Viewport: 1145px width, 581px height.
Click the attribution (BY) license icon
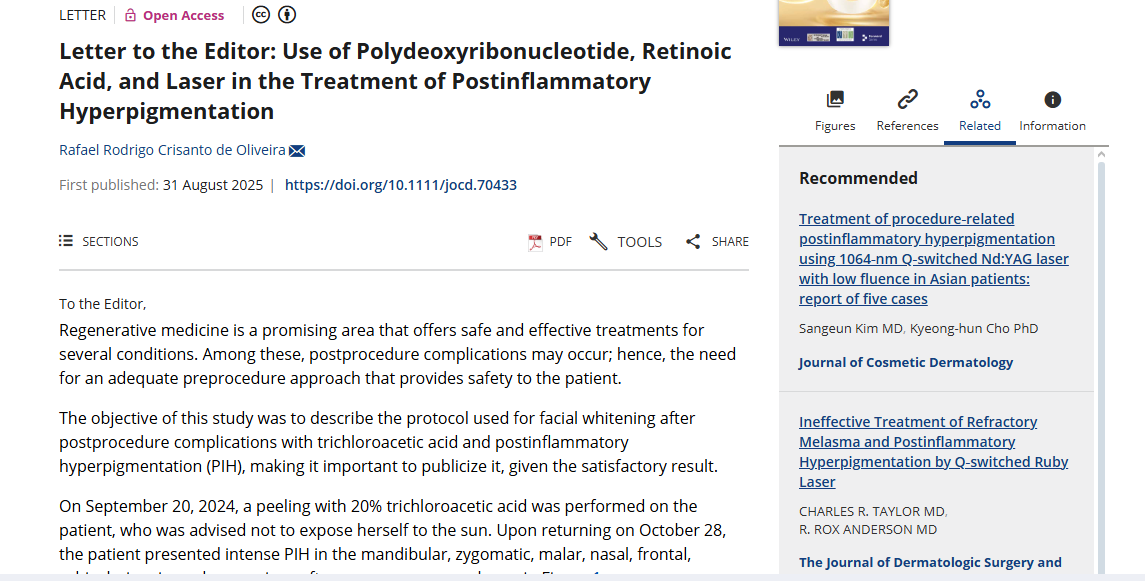pos(287,15)
